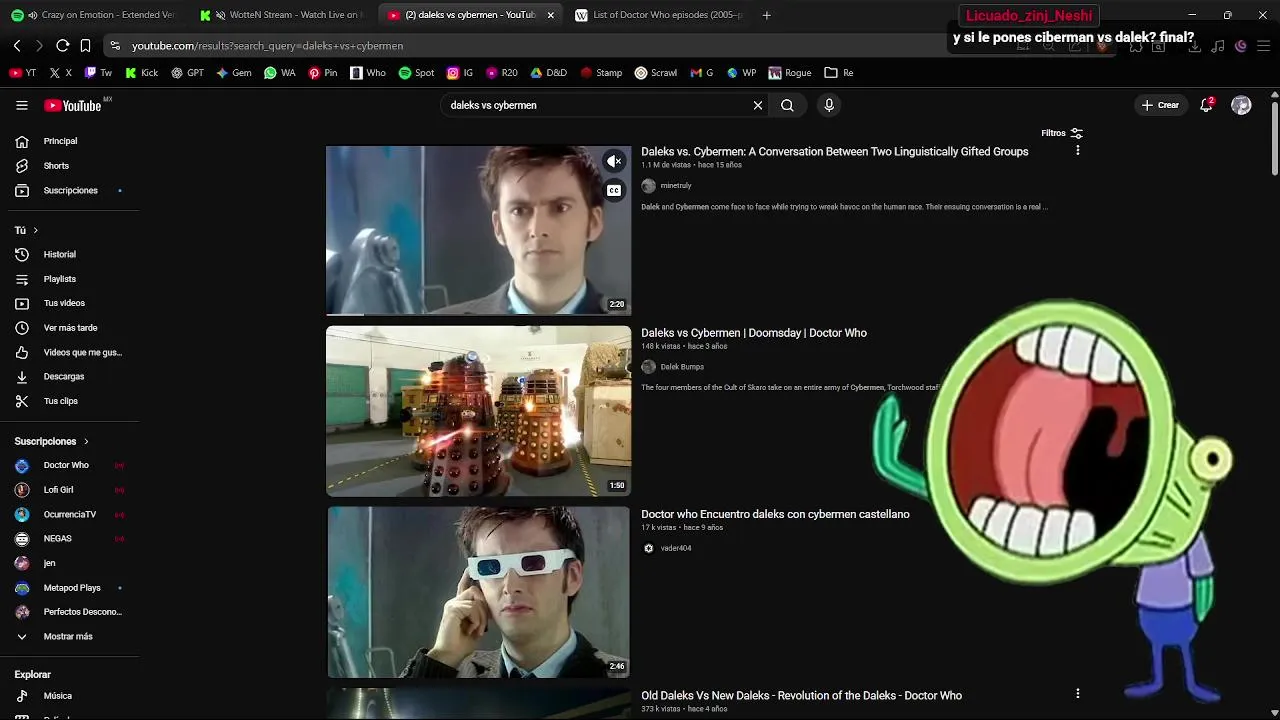
Task: Open the Metapod Plays subscription
Action: pyautogui.click(x=70, y=588)
